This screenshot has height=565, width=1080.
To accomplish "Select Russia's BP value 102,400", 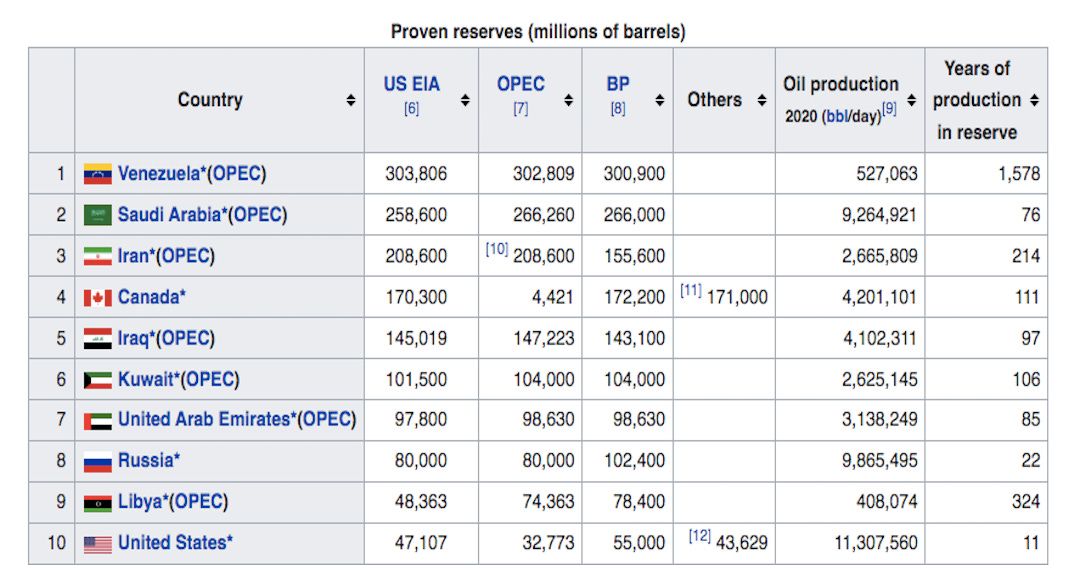I will point(634,460).
